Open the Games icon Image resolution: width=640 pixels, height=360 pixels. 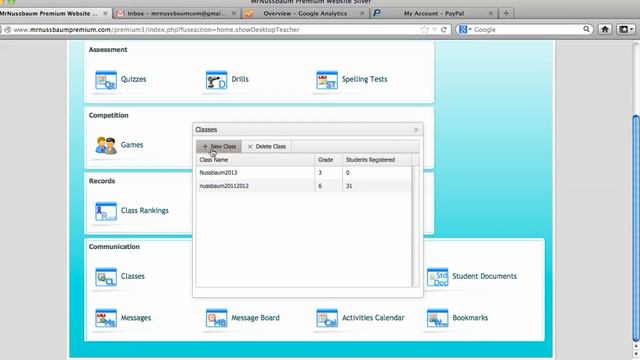coord(106,146)
